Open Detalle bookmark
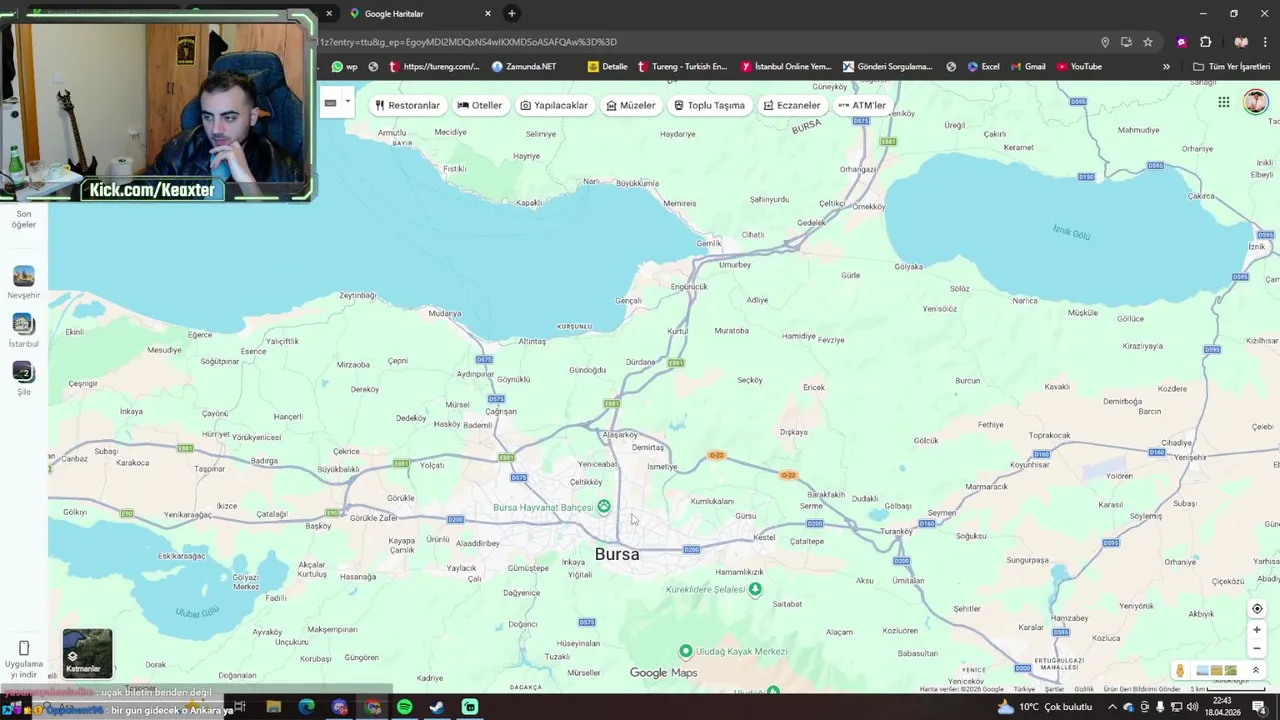Viewport: 1280px width, 720px height. click(608, 67)
